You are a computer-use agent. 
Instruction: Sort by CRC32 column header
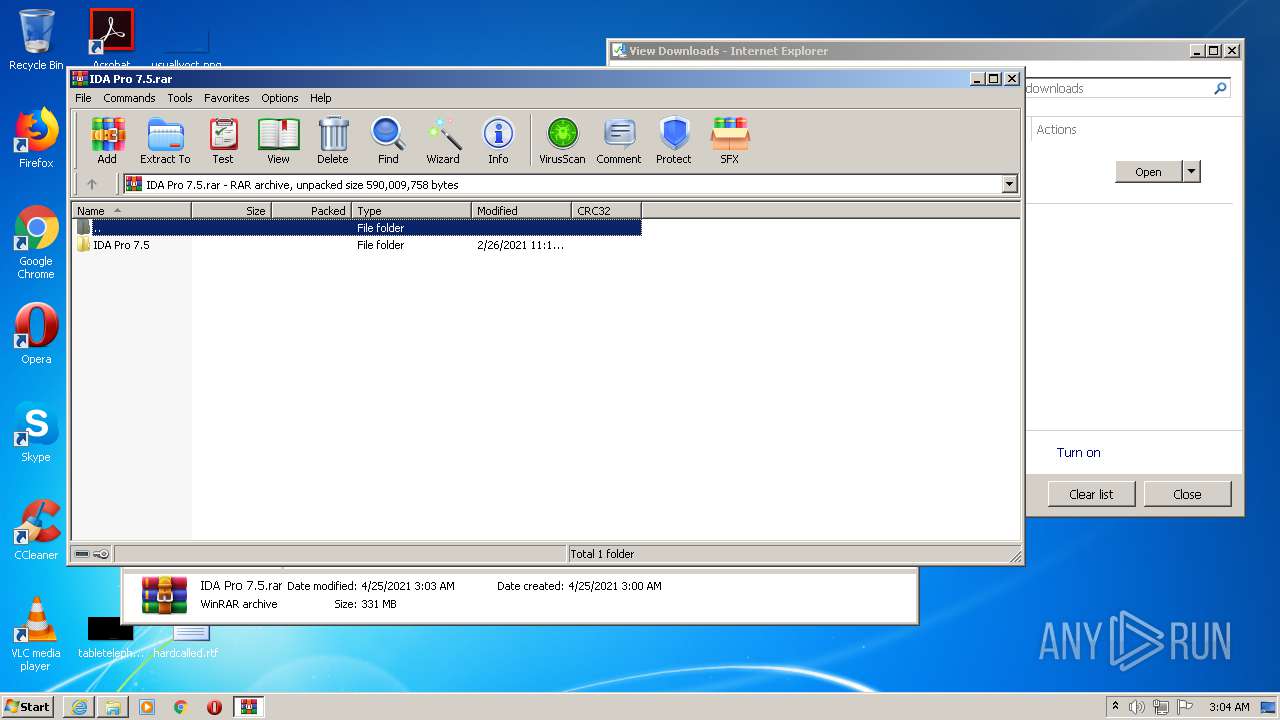tap(606, 210)
